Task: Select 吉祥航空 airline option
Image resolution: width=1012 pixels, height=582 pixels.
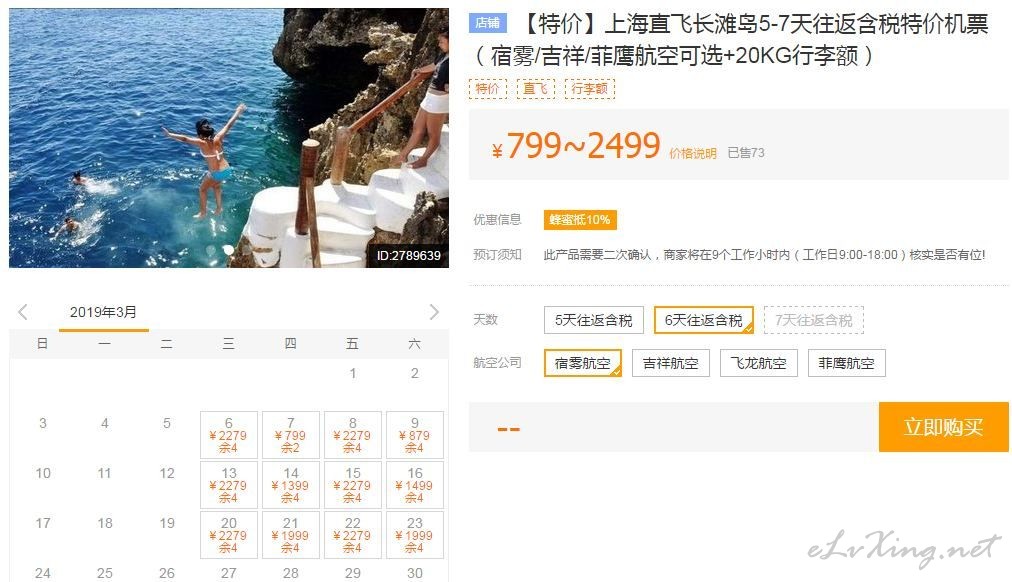Action: (x=671, y=363)
